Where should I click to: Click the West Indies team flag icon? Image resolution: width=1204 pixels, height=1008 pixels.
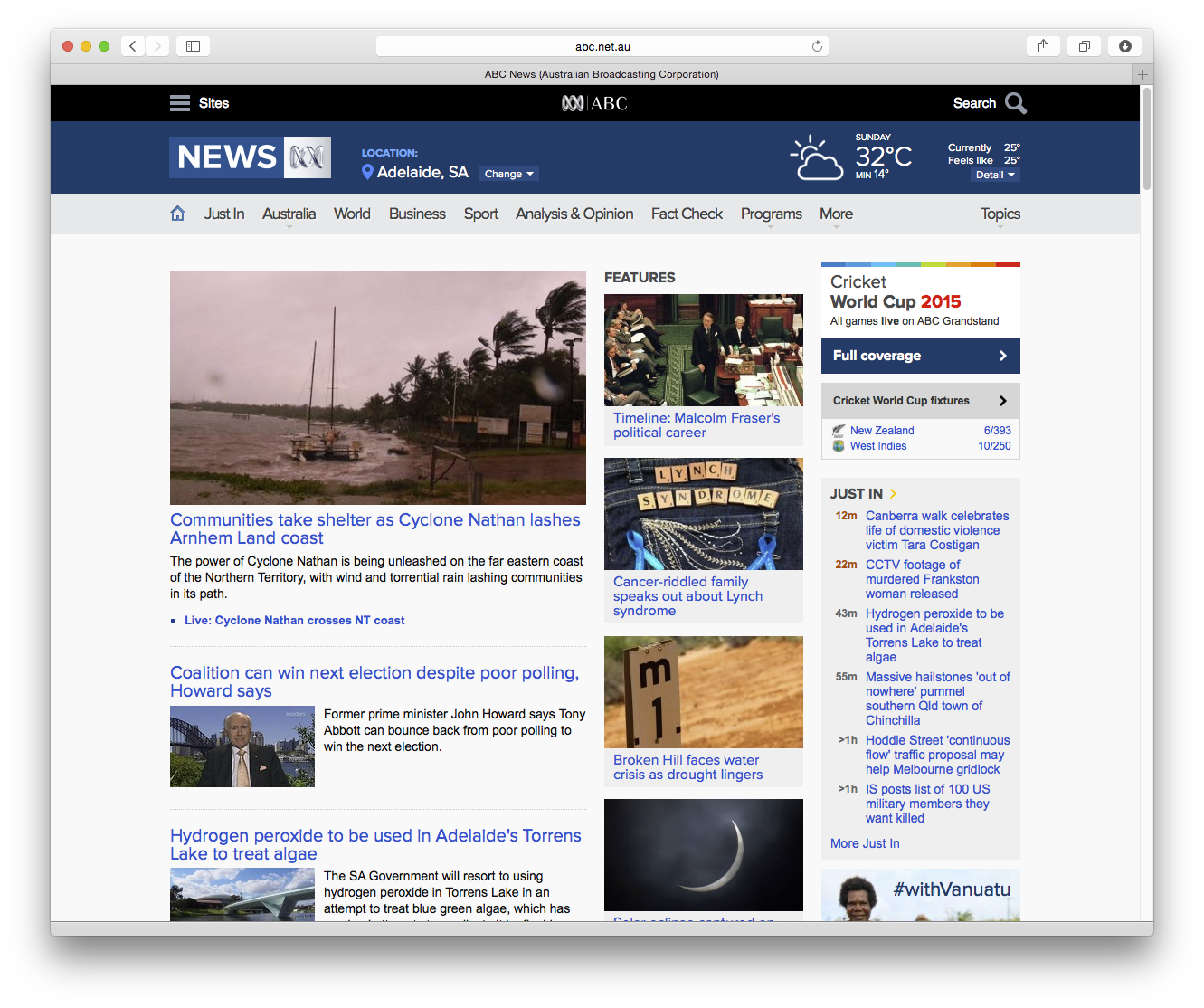tap(839, 446)
